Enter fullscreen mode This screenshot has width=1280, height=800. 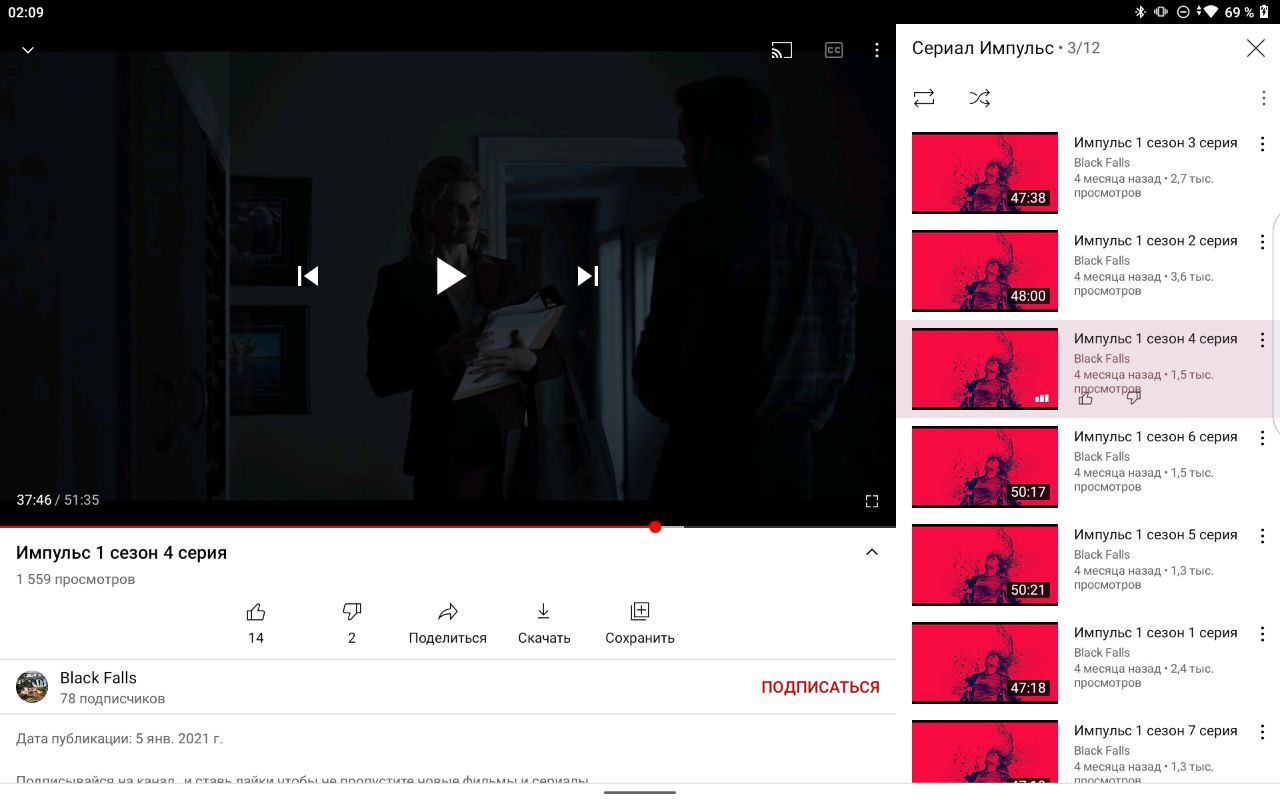point(872,501)
